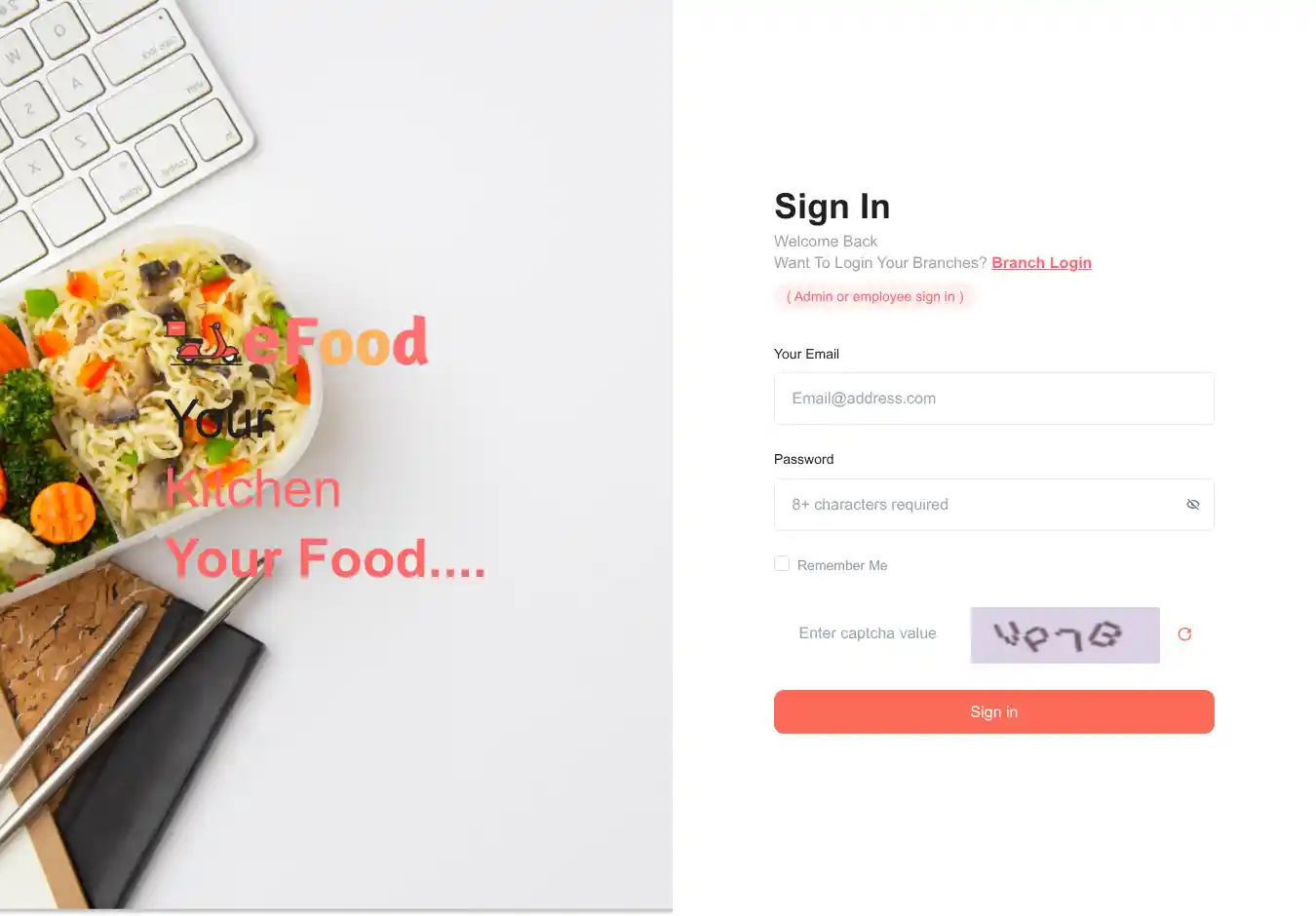The height and width of the screenshot is (916, 1316).
Task: Tick the Remember Me checkbox
Action: [782, 563]
